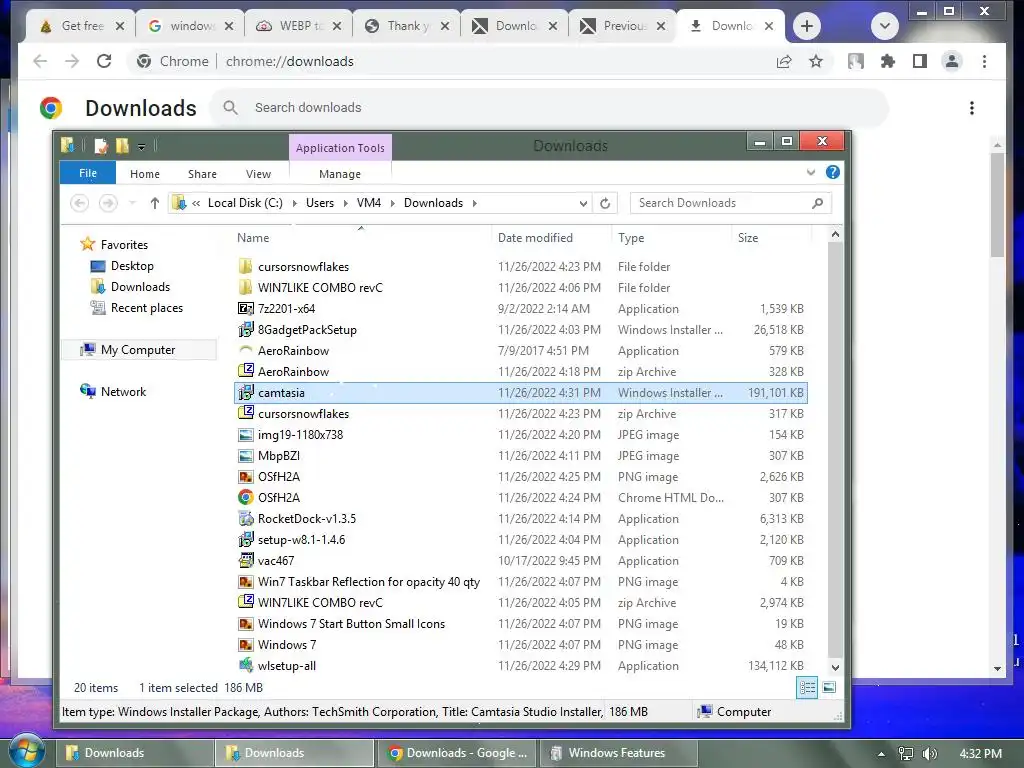Click the volume speaker tray icon

tap(930, 754)
